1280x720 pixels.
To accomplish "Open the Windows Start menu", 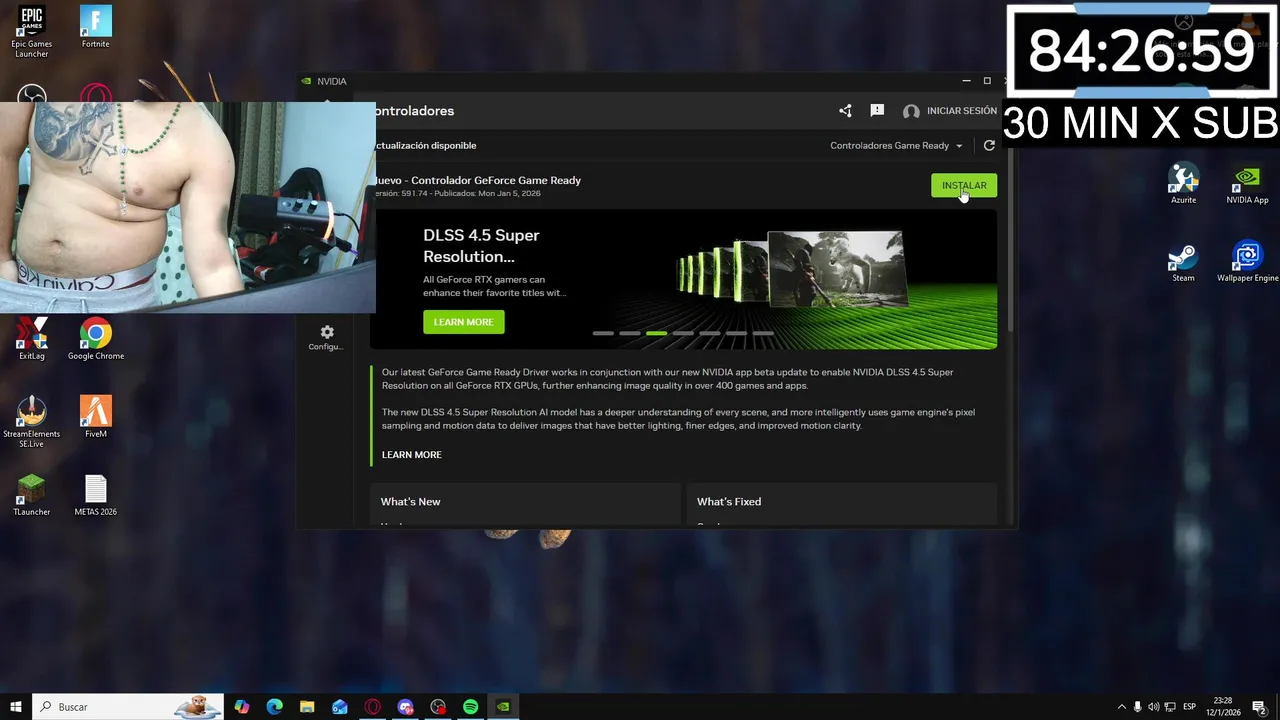I will click(16, 707).
